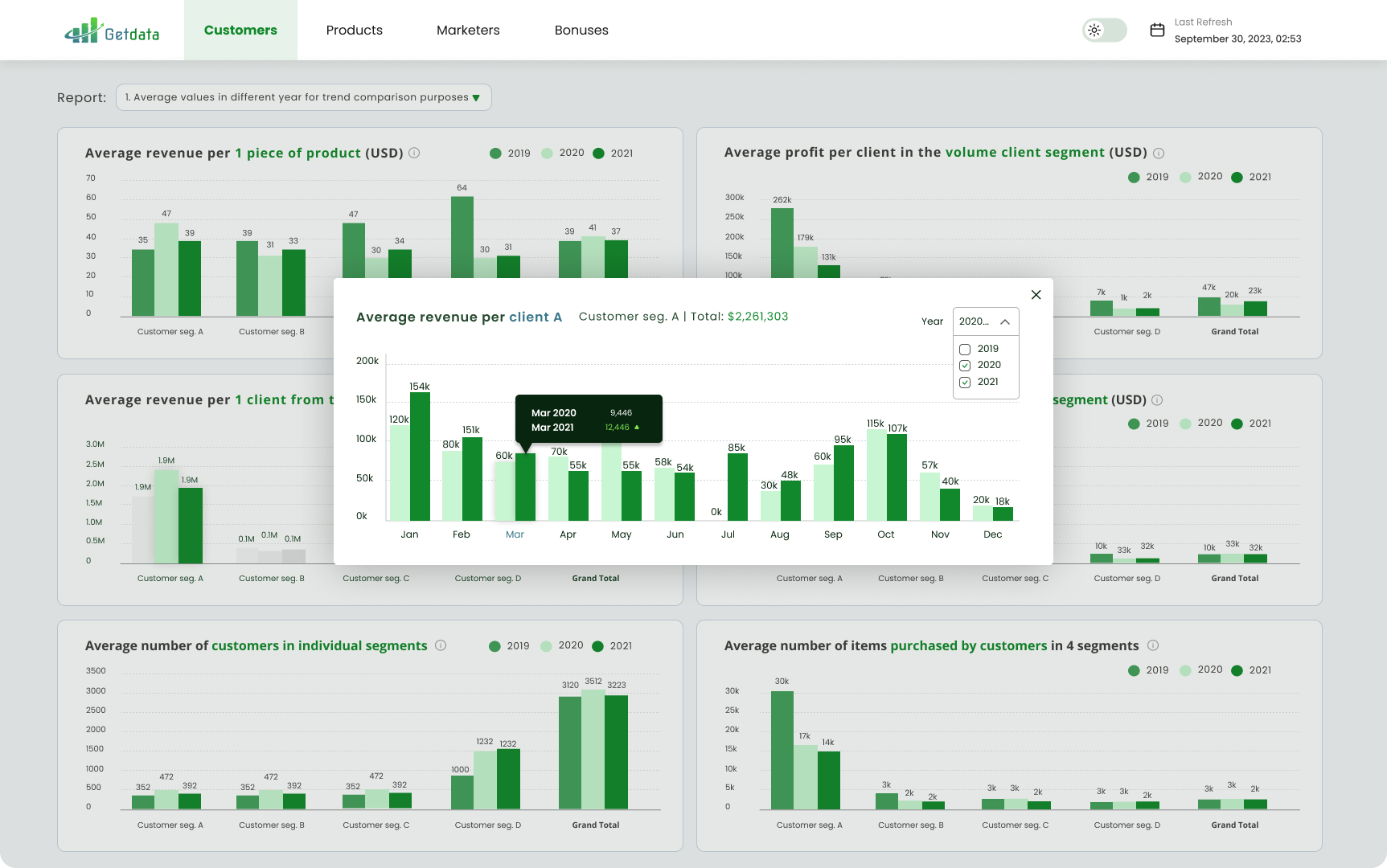
Task: Switch to the Marketers tab
Action: [468, 31]
